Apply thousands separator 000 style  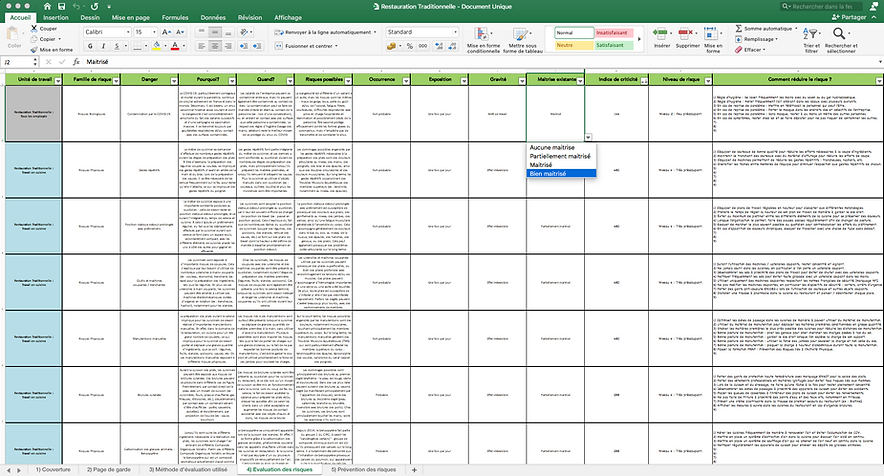(422, 46)
